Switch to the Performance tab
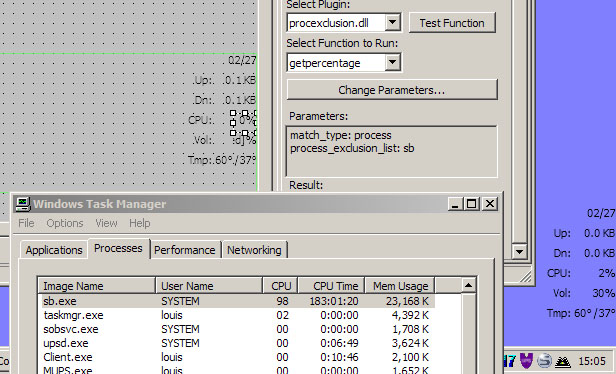616x374 pixels. (185, 250)
